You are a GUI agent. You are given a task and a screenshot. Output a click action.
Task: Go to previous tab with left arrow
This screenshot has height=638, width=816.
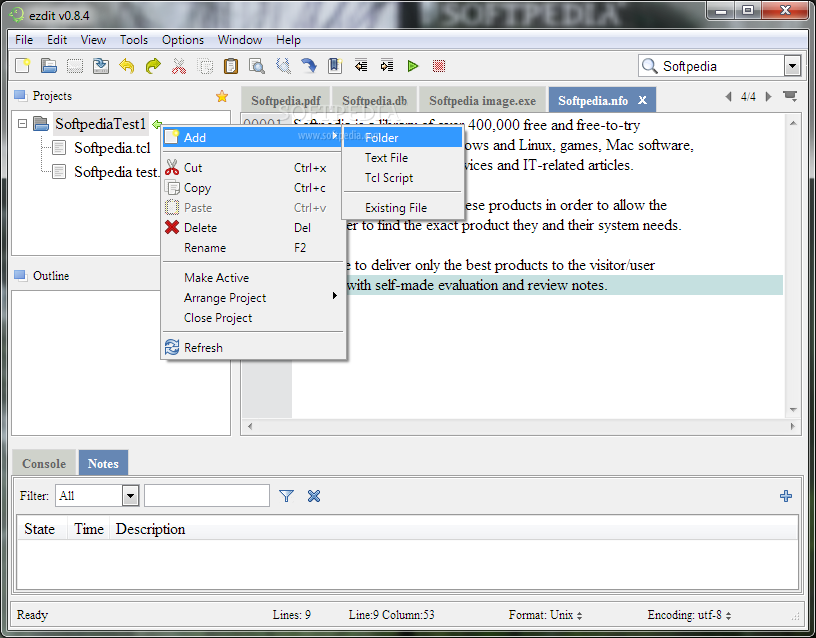tap(729, 96)
